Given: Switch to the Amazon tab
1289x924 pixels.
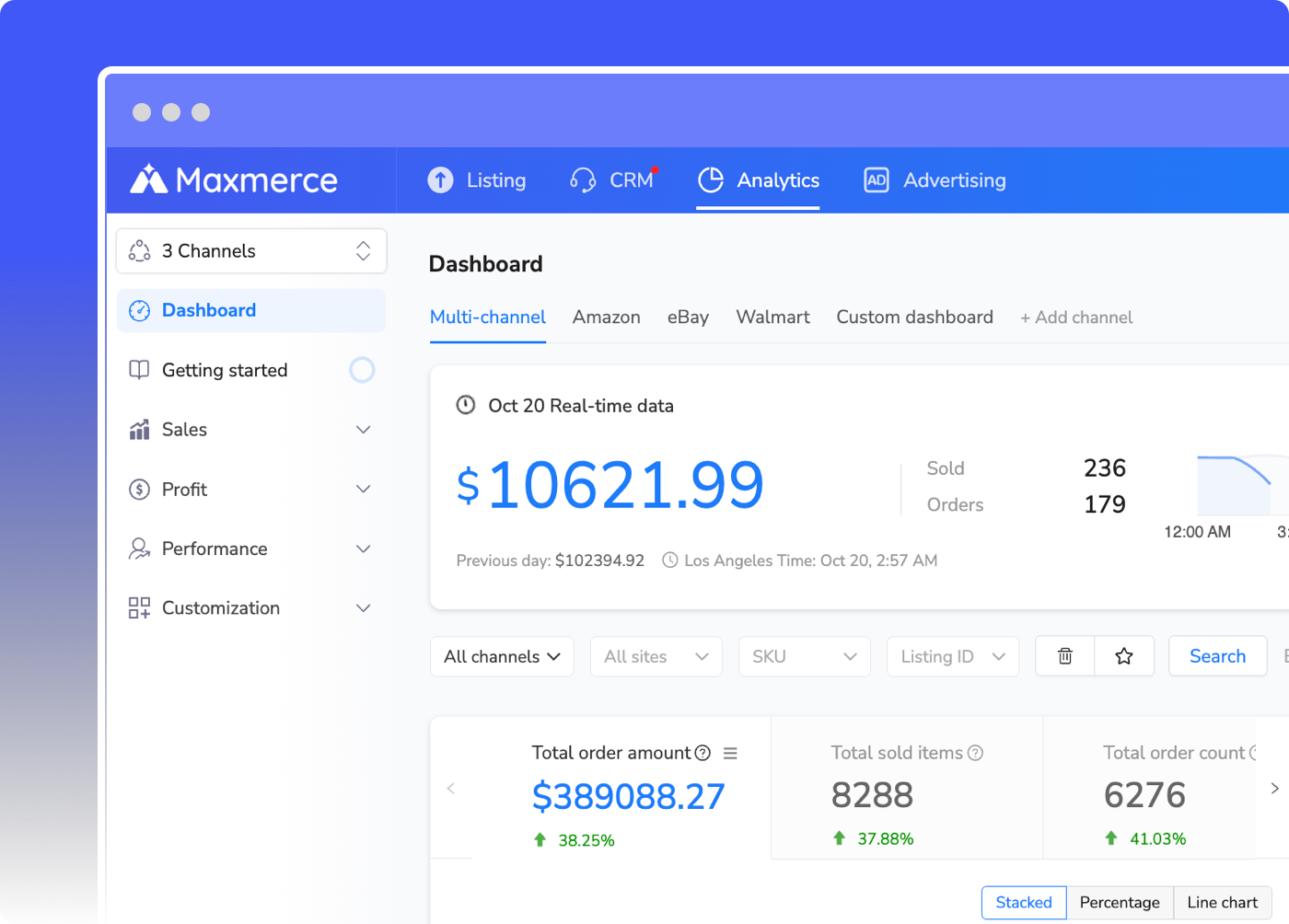Looking at the screenshot, I should (606, 318).
